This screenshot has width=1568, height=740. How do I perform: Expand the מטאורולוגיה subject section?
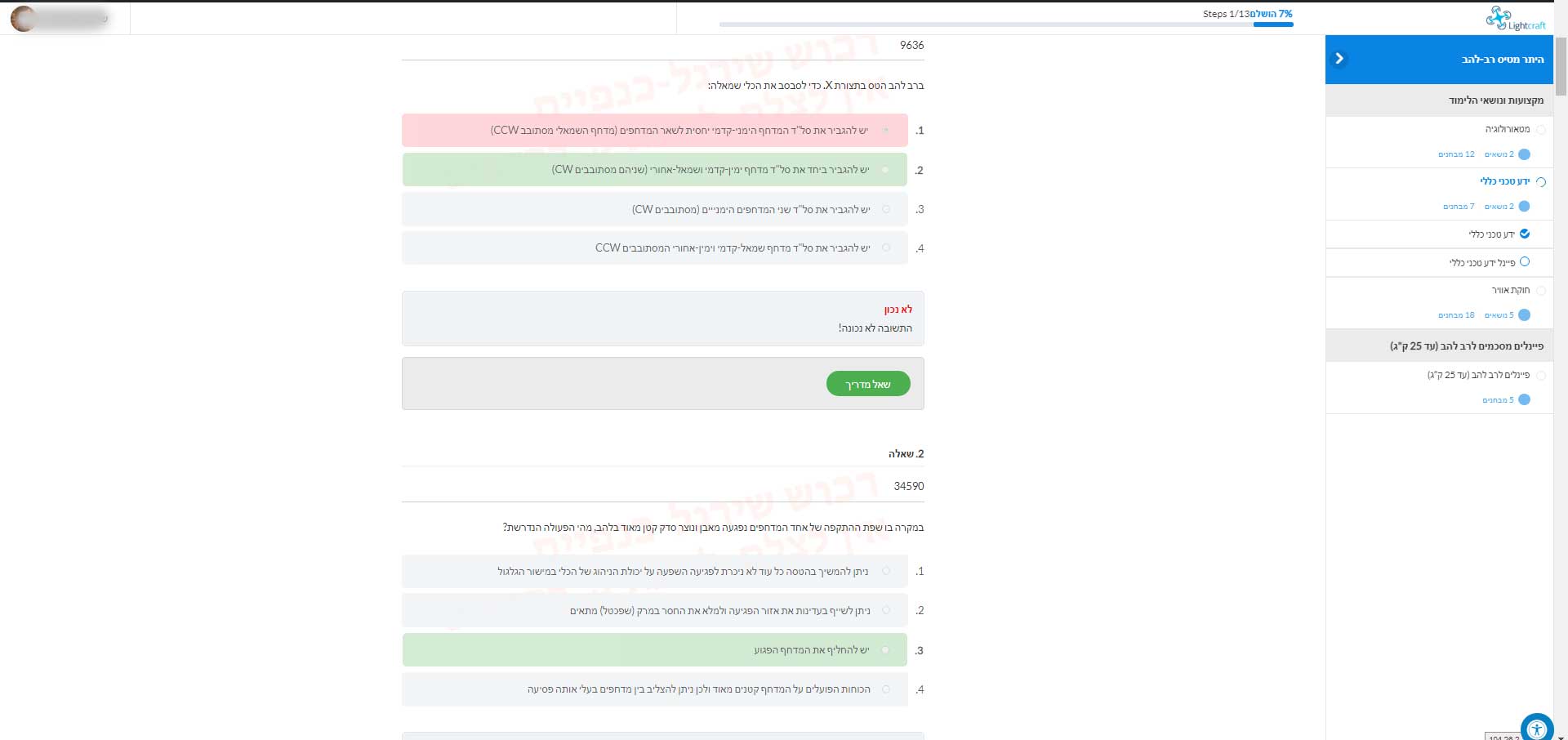point(1507,129)
